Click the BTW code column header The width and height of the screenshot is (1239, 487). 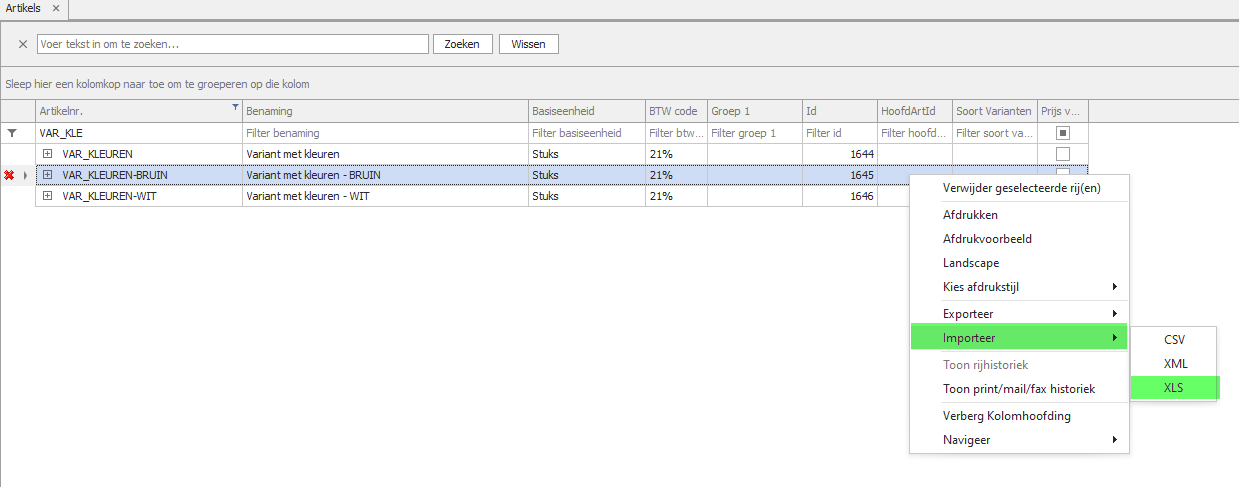tap(676, 111)
